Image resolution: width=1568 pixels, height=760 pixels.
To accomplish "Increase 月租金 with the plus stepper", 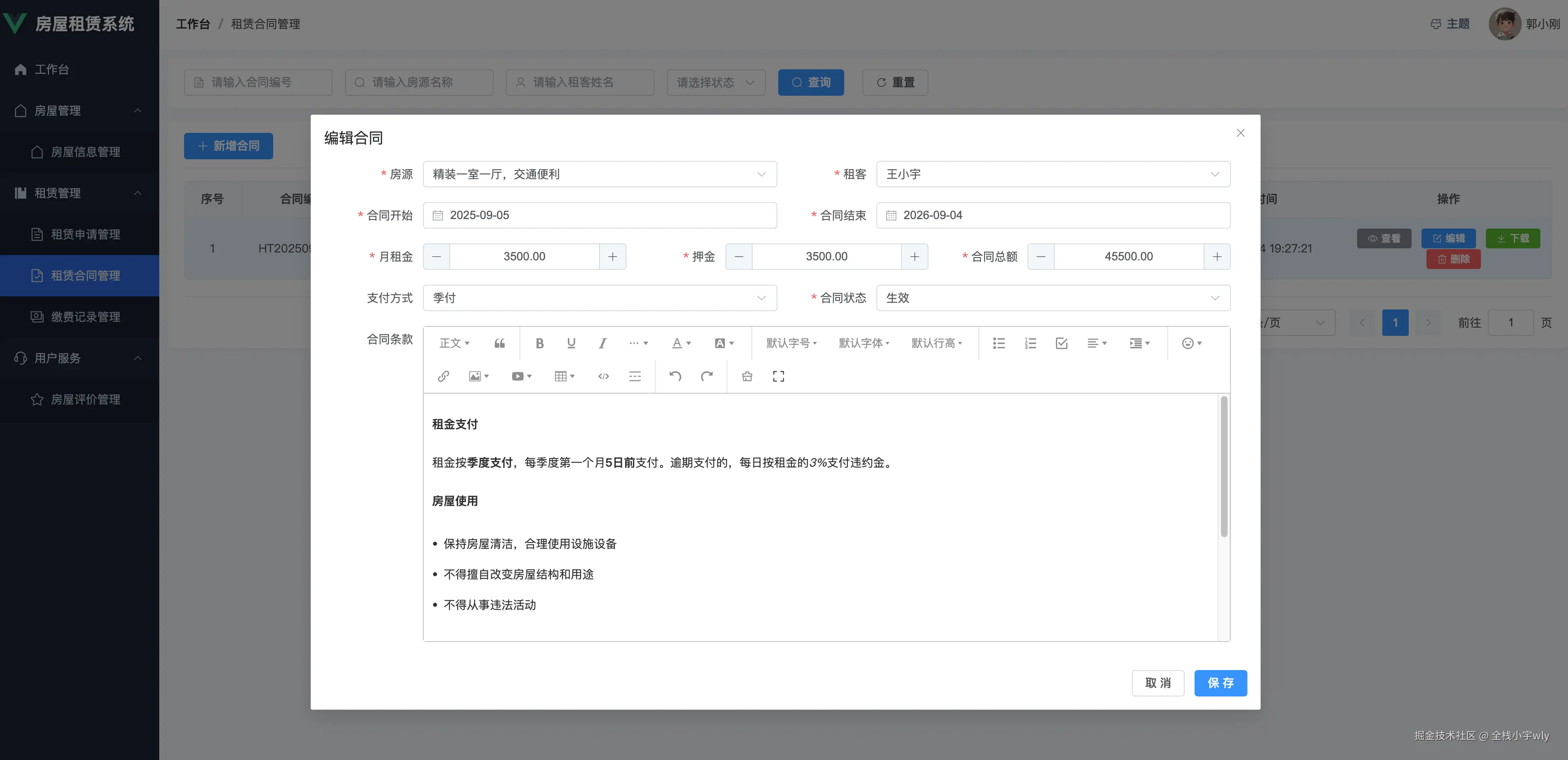I will click(x=612, y=256).
